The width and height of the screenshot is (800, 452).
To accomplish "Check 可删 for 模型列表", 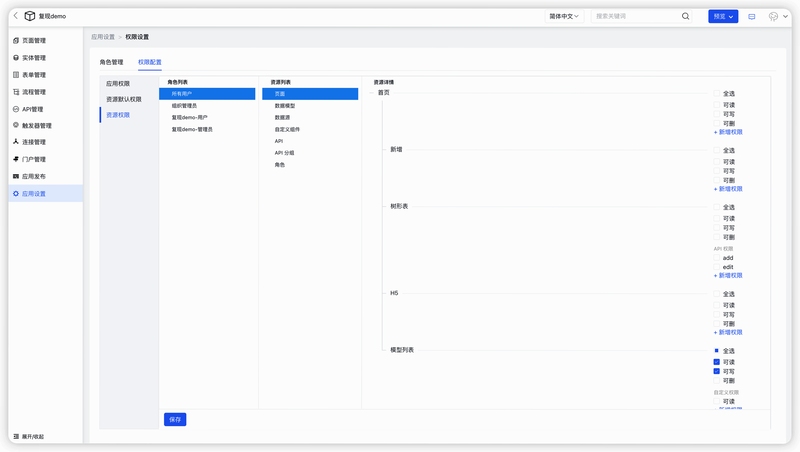I will point(716,381).
